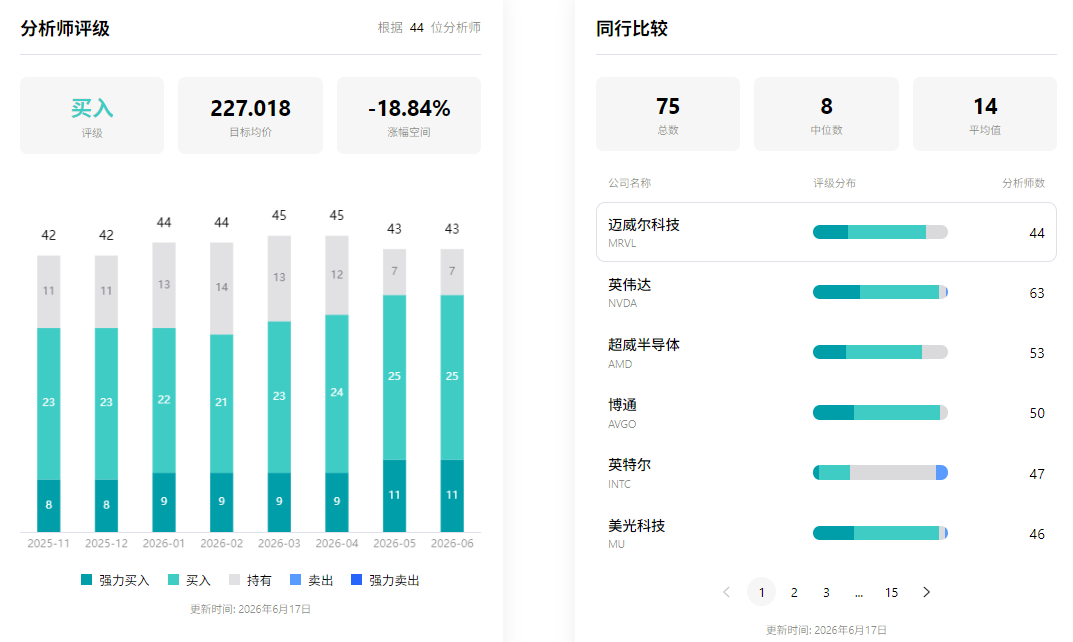Toggle 卖出 legend series

[x=311, y=580]
